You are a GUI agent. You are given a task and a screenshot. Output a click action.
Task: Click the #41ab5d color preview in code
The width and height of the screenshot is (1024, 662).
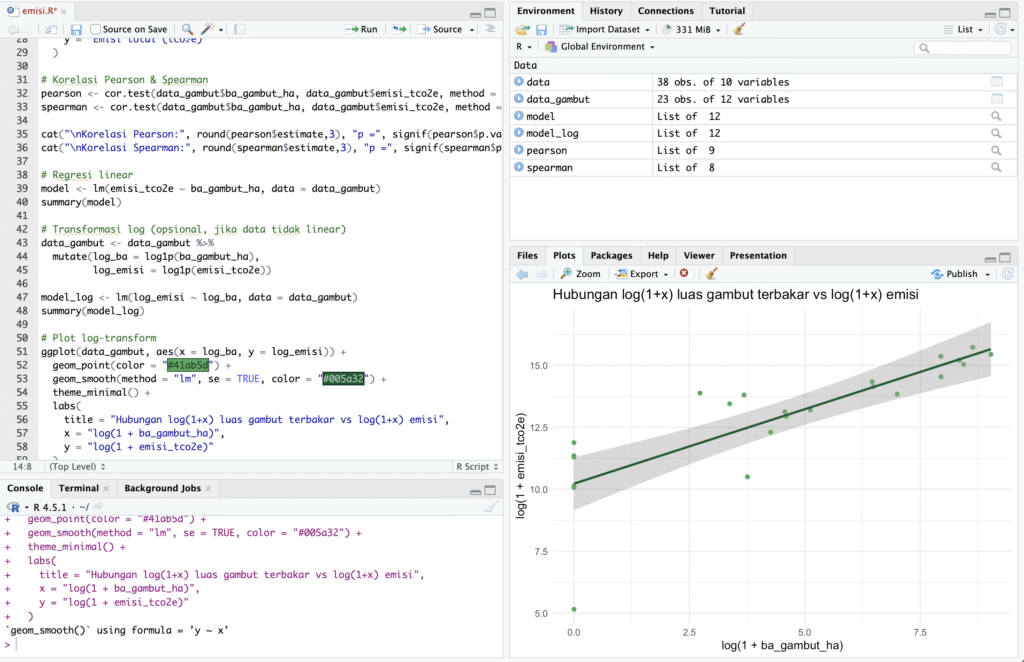(x=186, y=366)
